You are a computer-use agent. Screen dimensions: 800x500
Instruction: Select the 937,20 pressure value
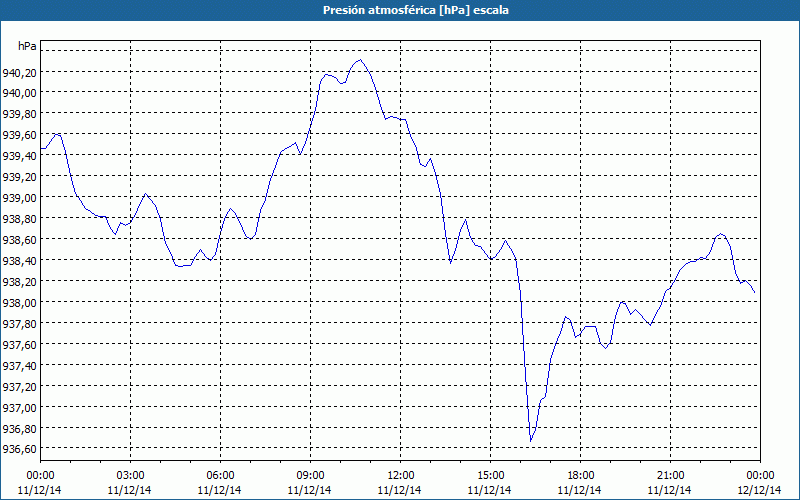click(19, 387)
